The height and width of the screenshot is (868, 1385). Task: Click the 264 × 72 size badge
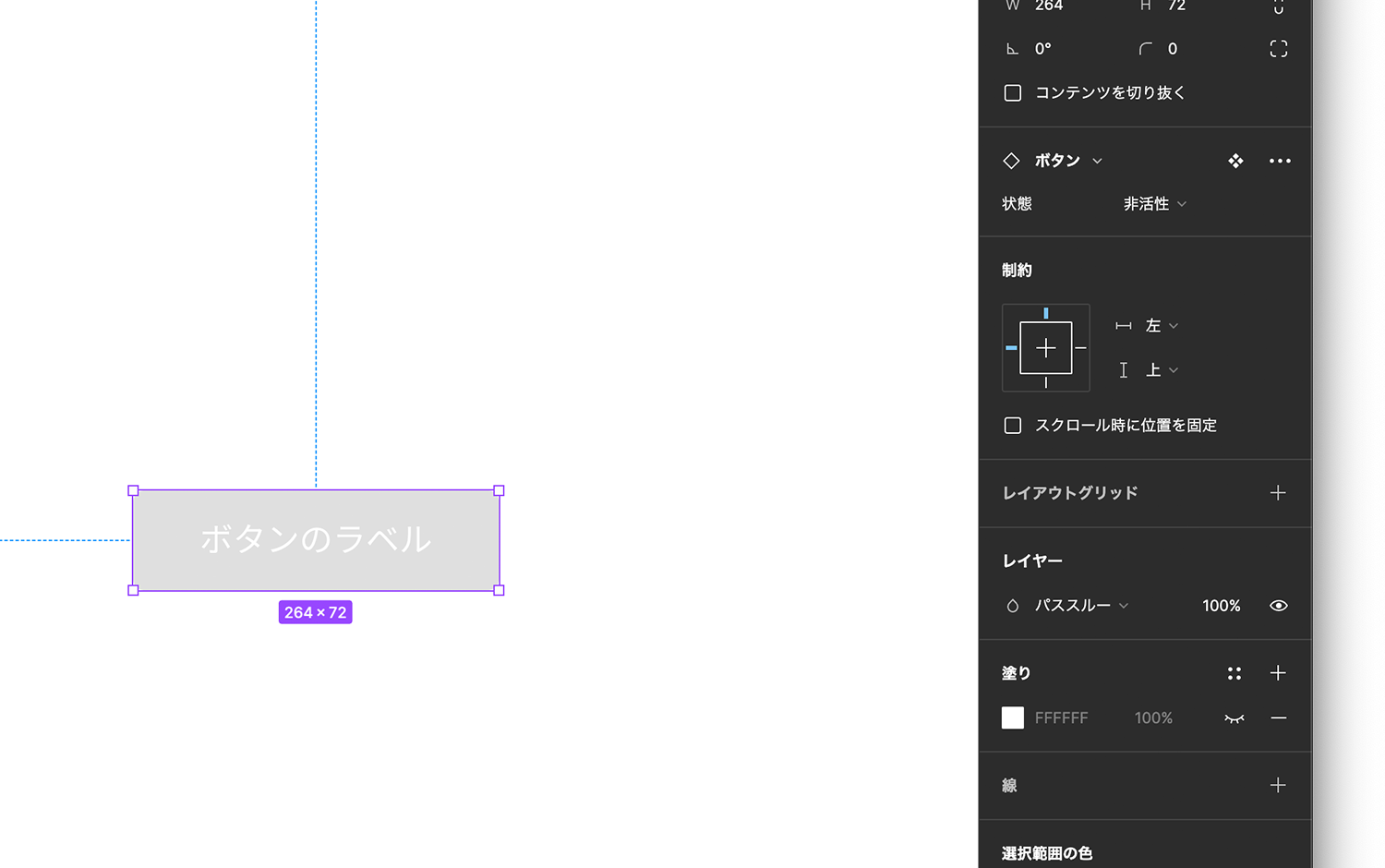click(316, 612)
